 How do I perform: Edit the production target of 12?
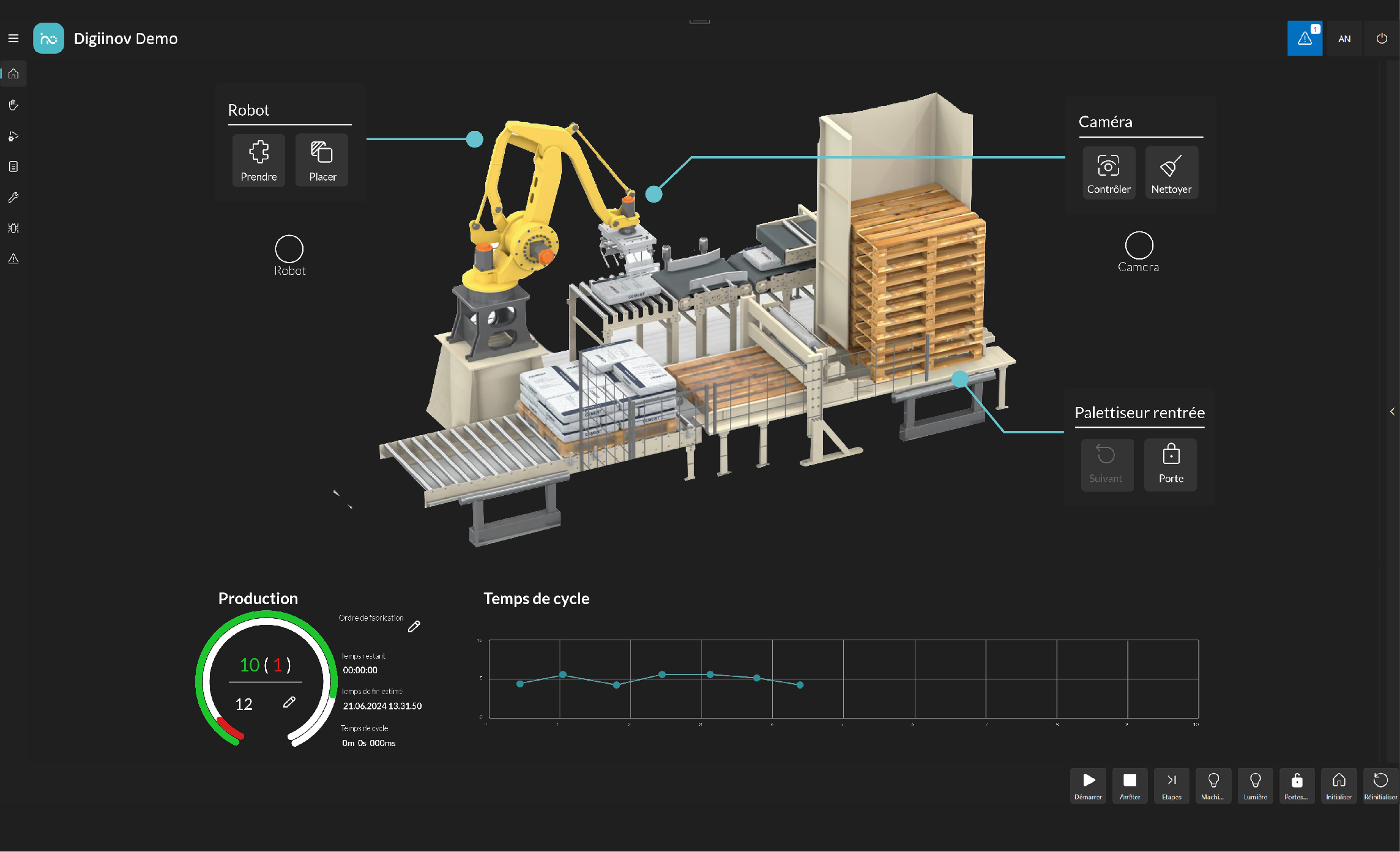point(289,703)
